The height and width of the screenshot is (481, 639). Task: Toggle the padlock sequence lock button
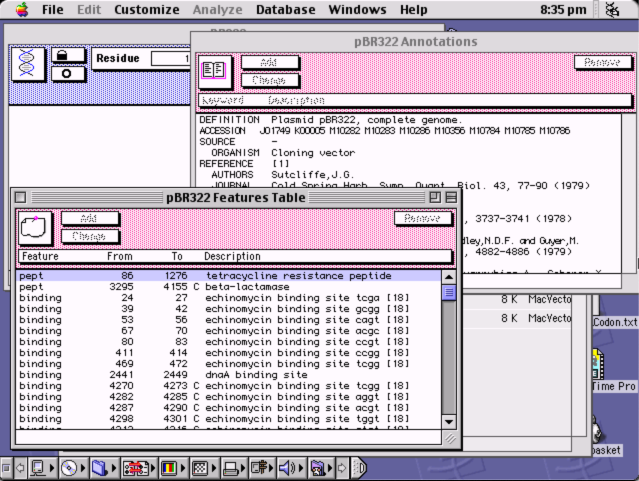(68, 56)
